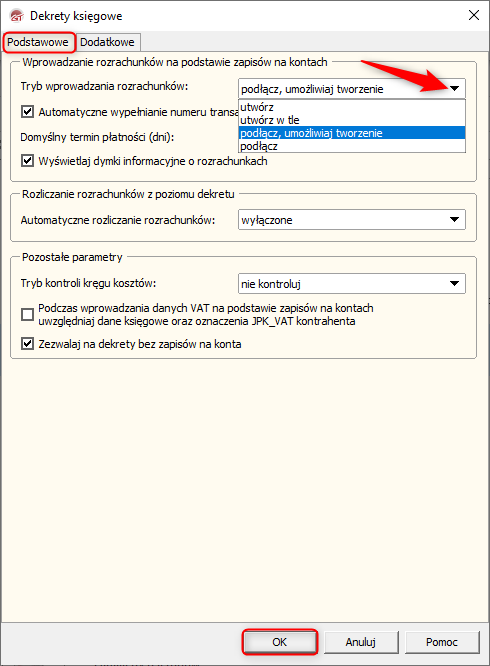The width and height of the screenshot is (490, 666).
Task: Select the plain 'podłącz' list option
Action: coord(352,147)
